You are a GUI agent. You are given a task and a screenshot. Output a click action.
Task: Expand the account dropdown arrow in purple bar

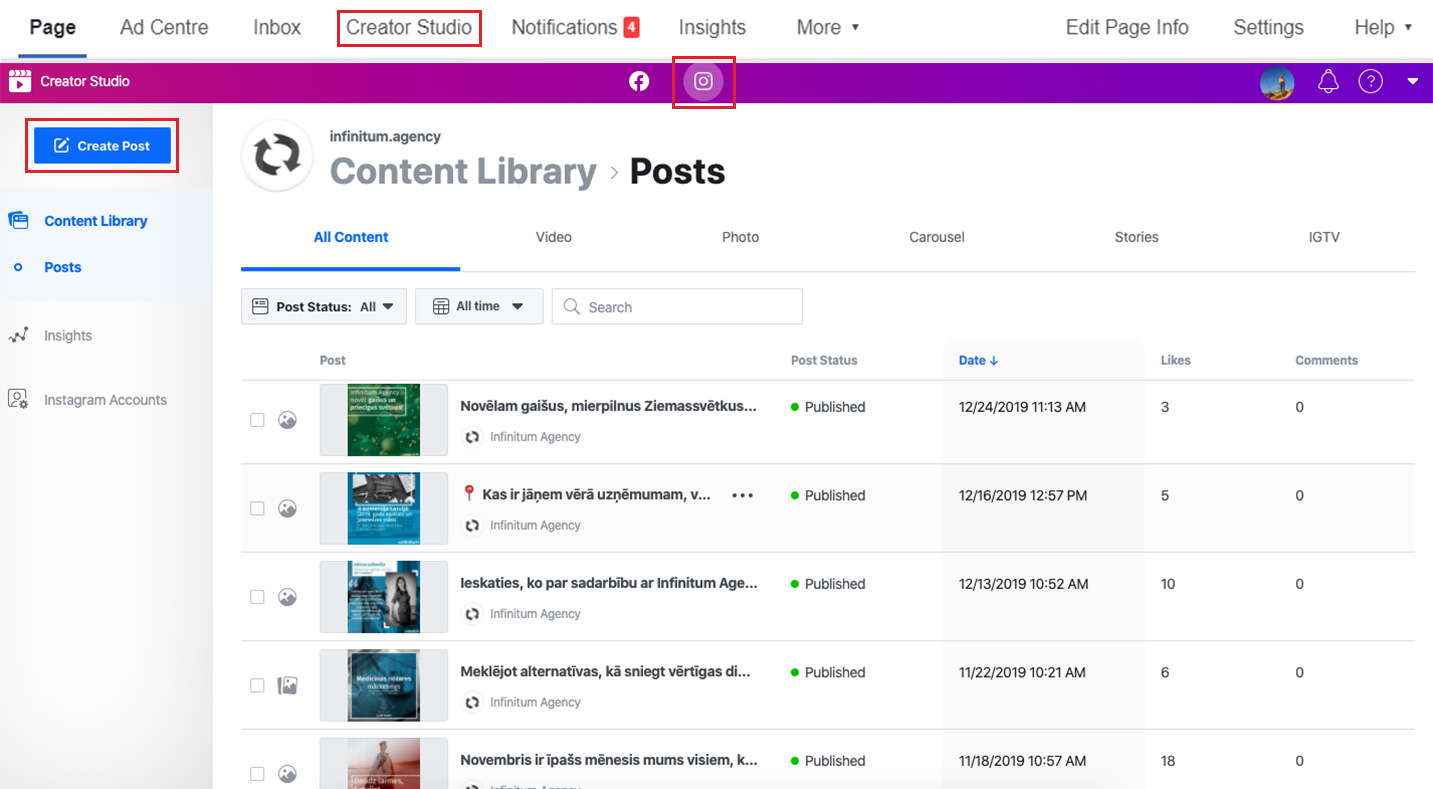1413,81
